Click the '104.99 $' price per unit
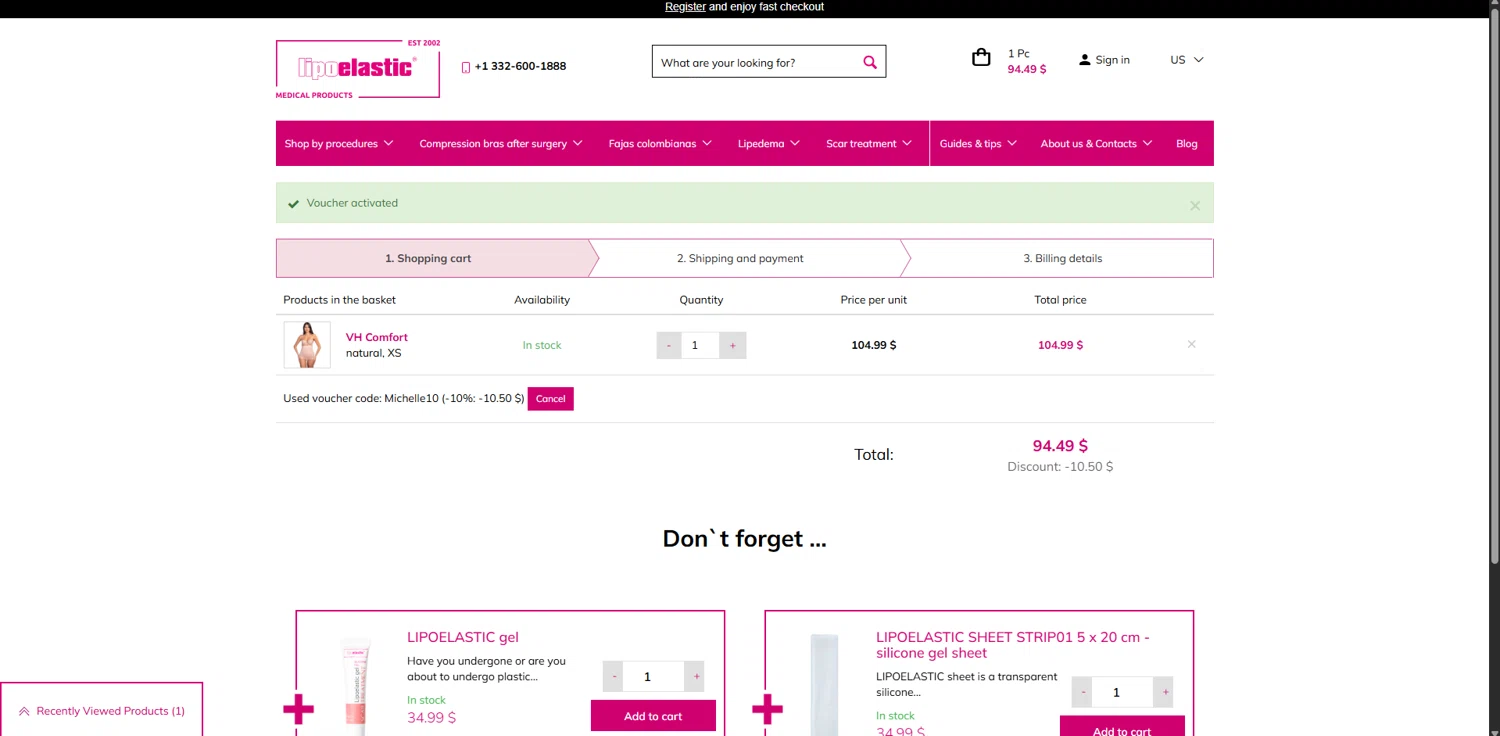The width and height of the screenshot is (1500, 736). click(x=874, y=345)
